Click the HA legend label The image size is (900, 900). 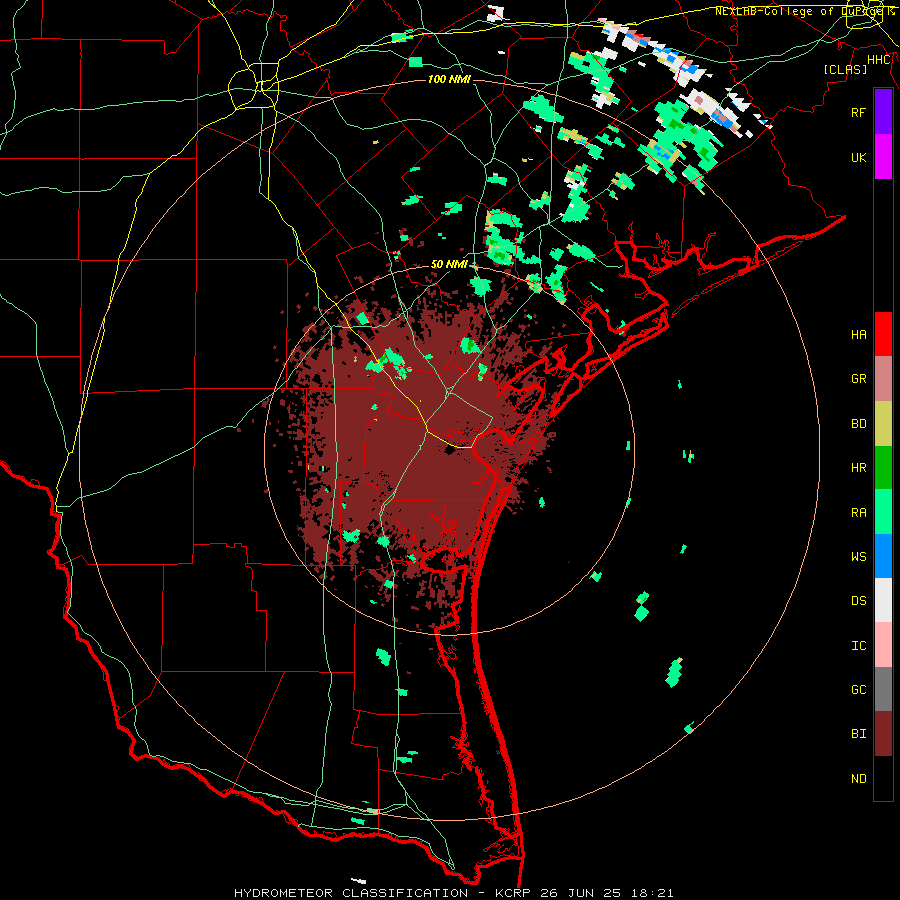(x=858, y=335)
